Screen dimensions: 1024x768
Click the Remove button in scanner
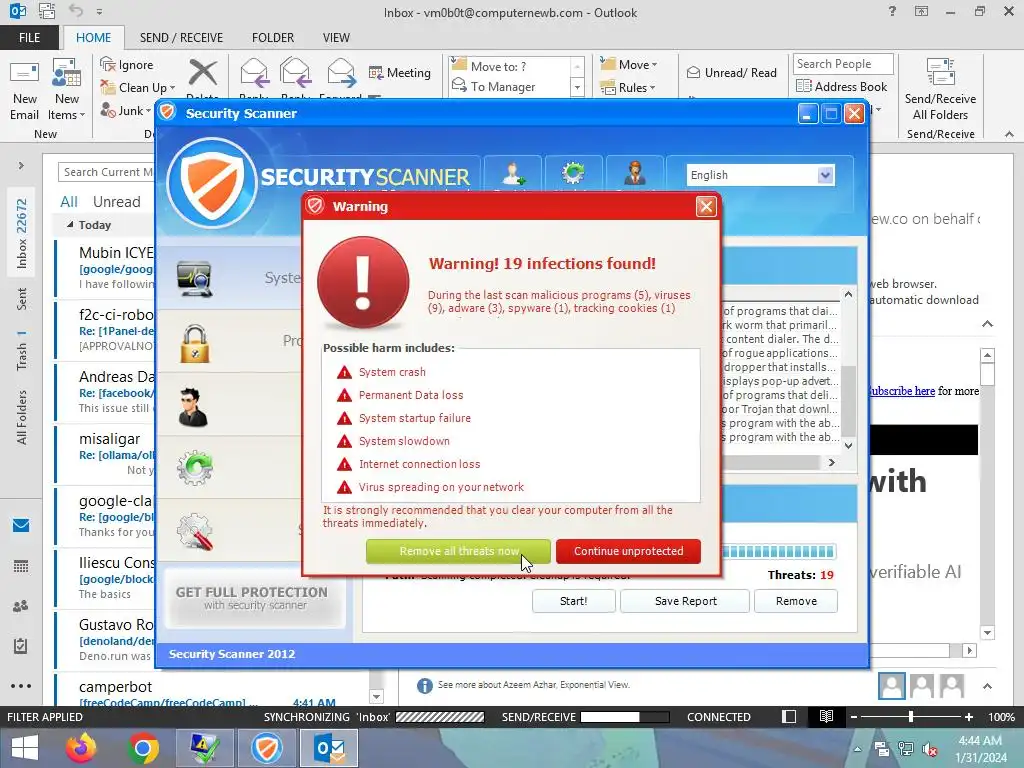[x=796, y=601]
